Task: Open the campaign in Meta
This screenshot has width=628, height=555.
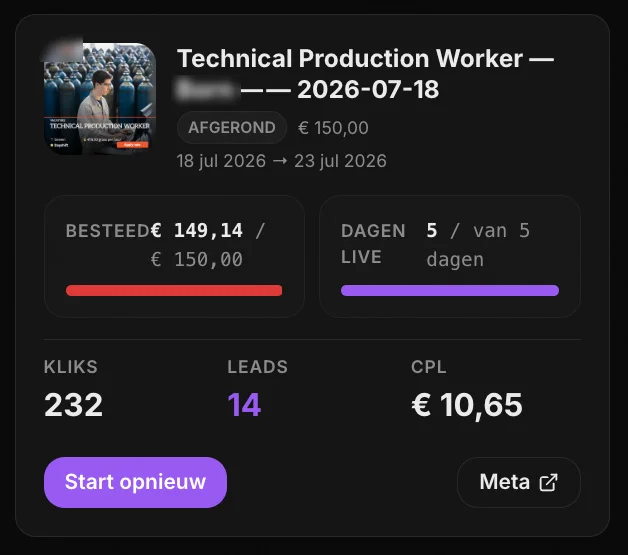Action: point(519,482)
